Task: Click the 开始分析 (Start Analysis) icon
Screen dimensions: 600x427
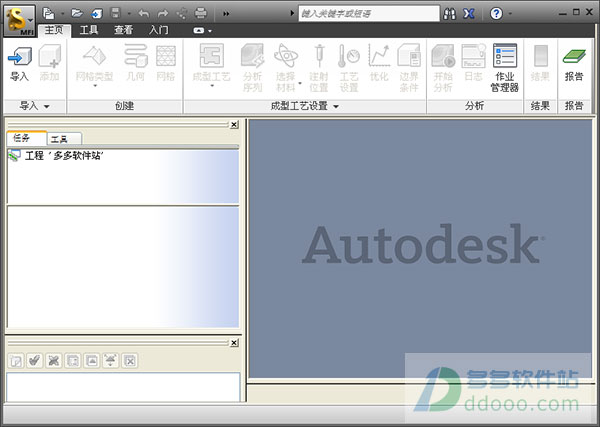Action: coord(443,68)
